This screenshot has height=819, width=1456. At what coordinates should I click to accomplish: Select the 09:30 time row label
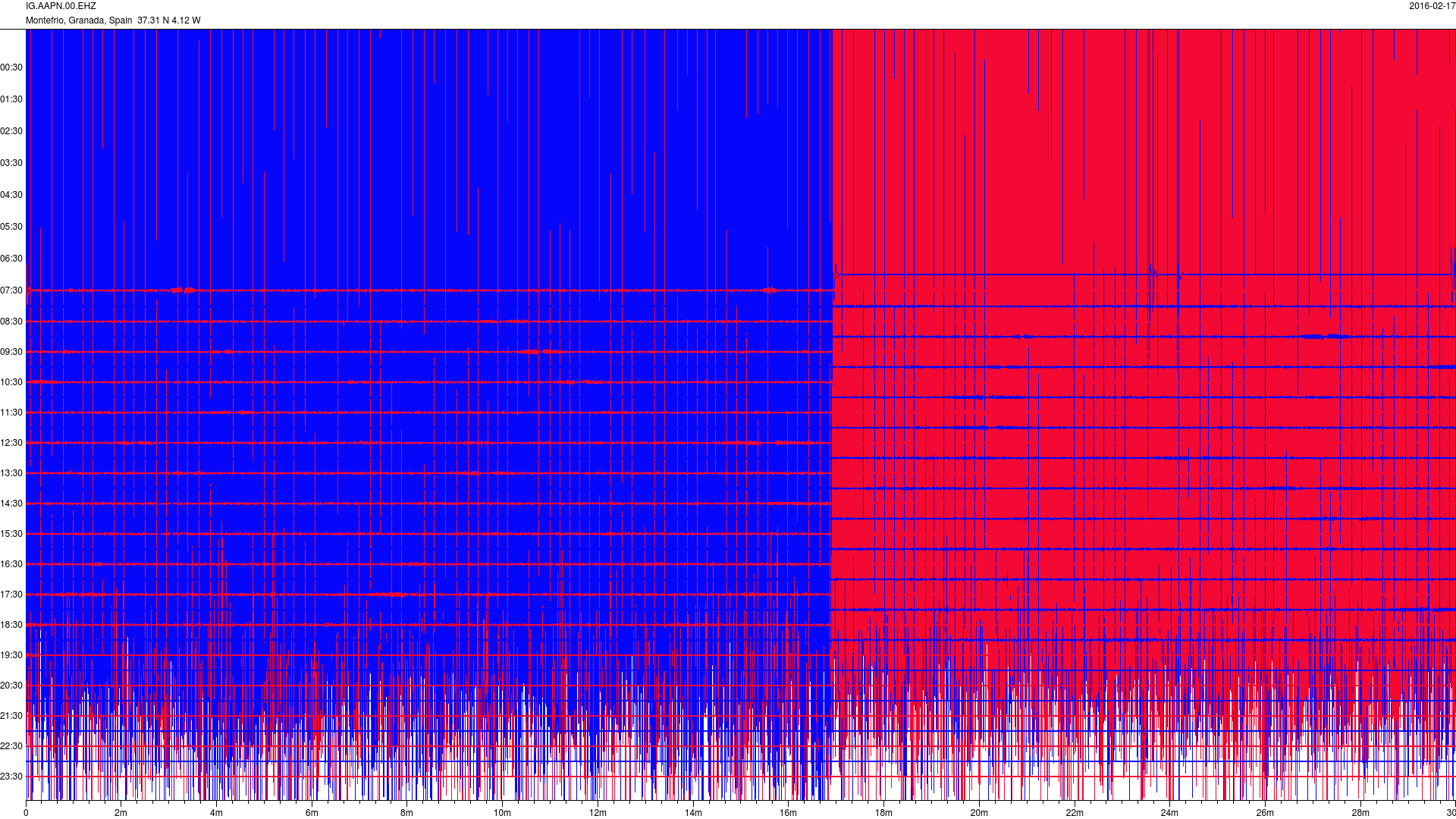coord(11,352)
